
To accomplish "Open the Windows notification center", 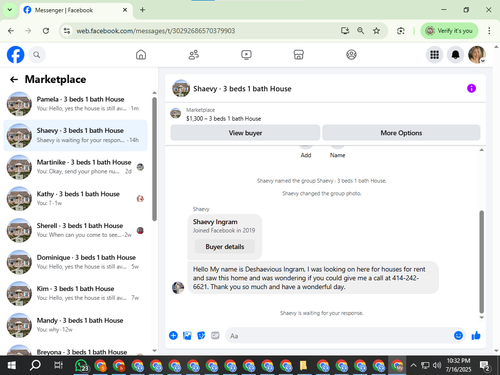I will pyautogui.click(x=484, y=365).
